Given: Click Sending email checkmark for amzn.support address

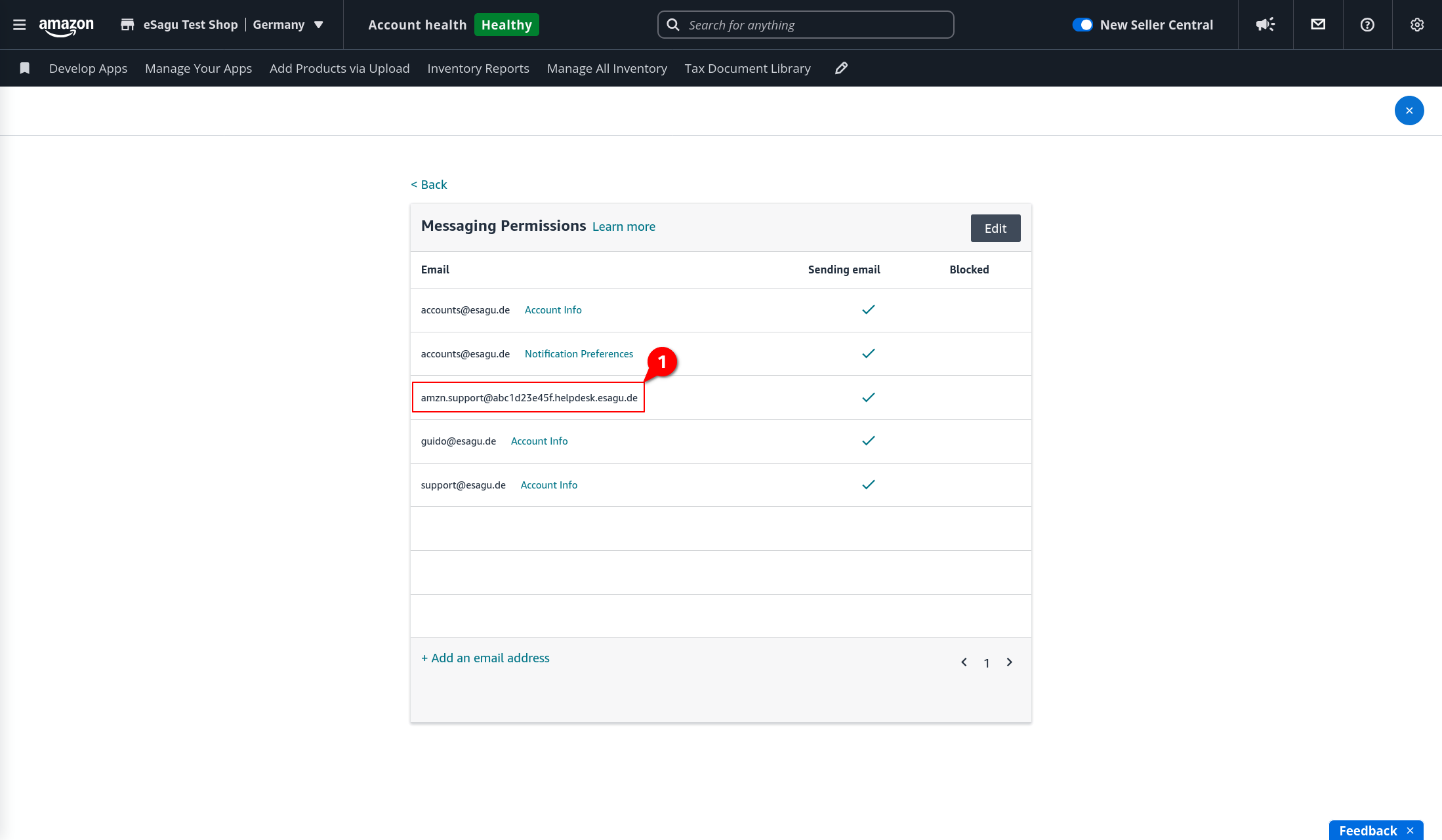Looking at the screenshot, I should 868,397.
